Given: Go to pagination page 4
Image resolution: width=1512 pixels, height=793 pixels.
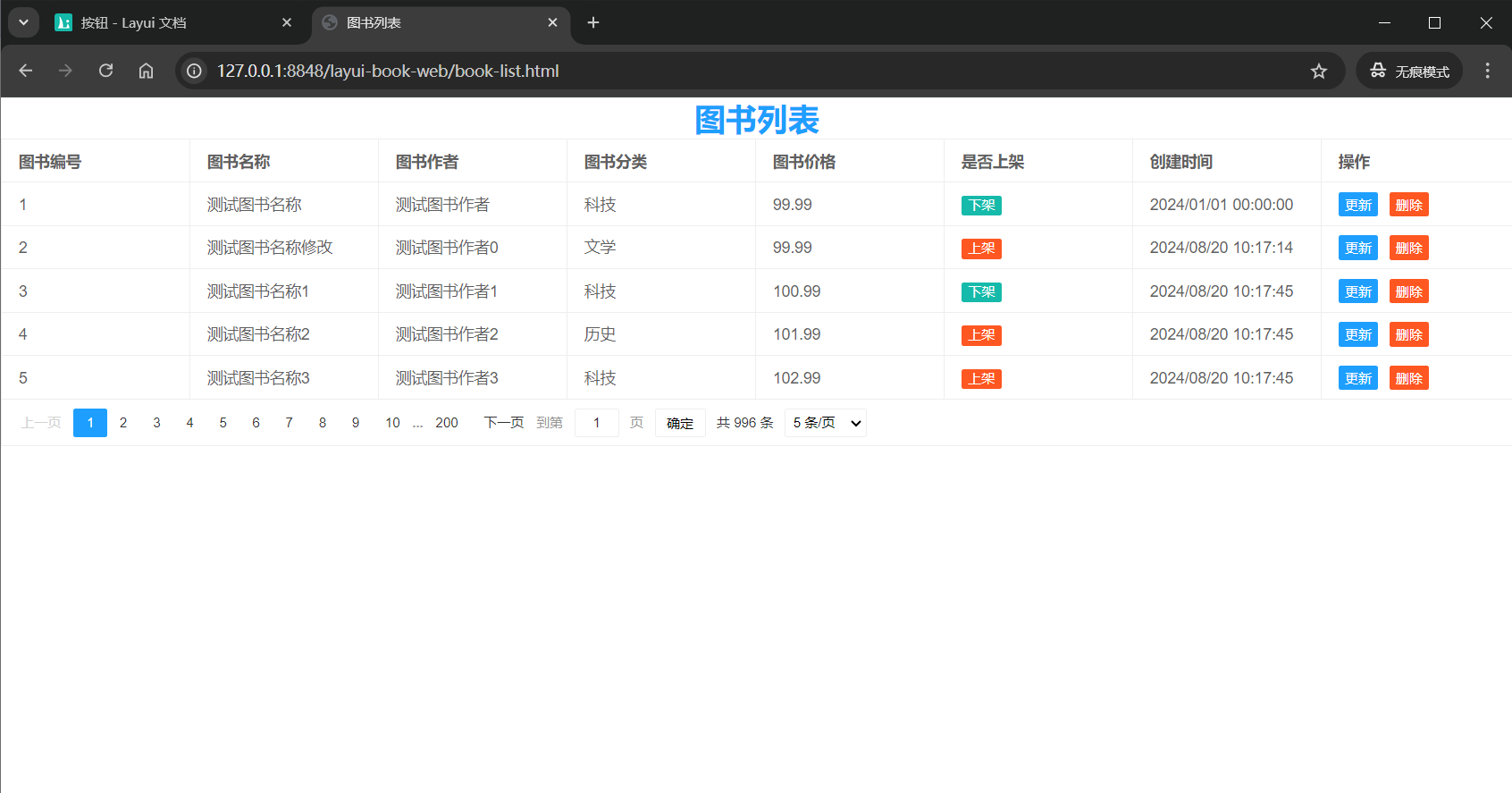Looking at the screenshot, I should (x=189, y=423).
